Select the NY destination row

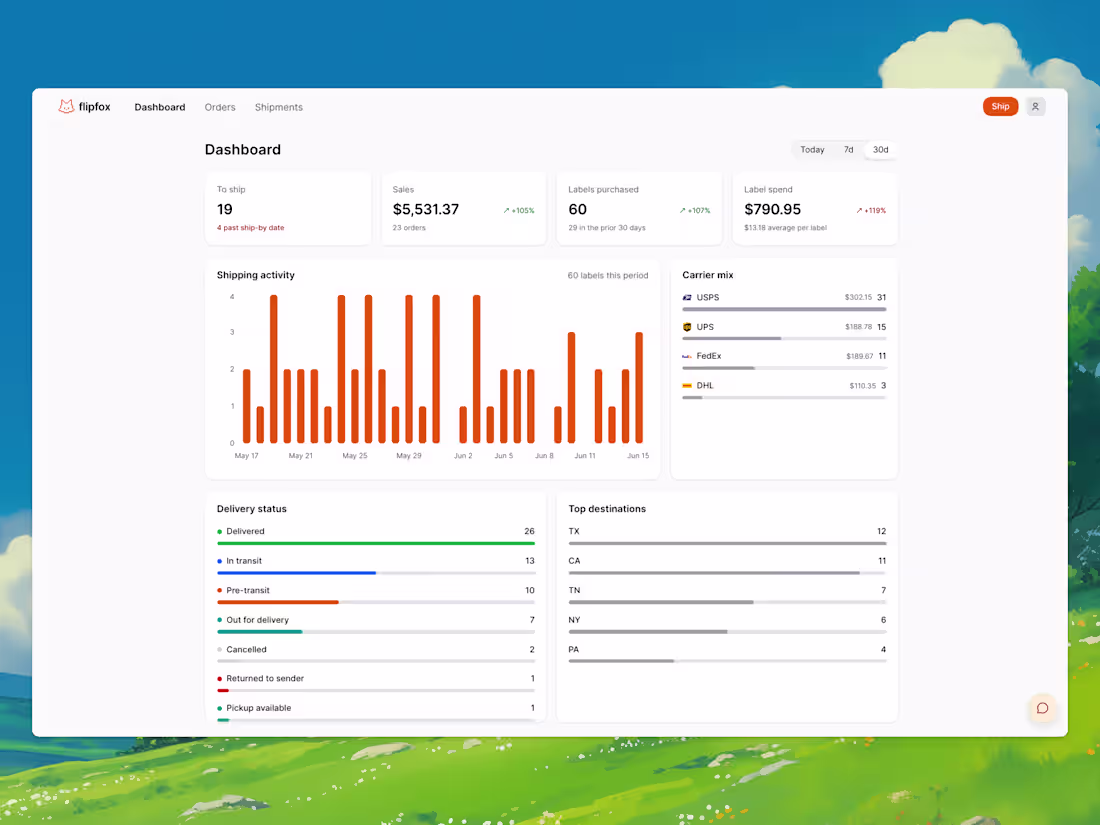tap(727, 624)
